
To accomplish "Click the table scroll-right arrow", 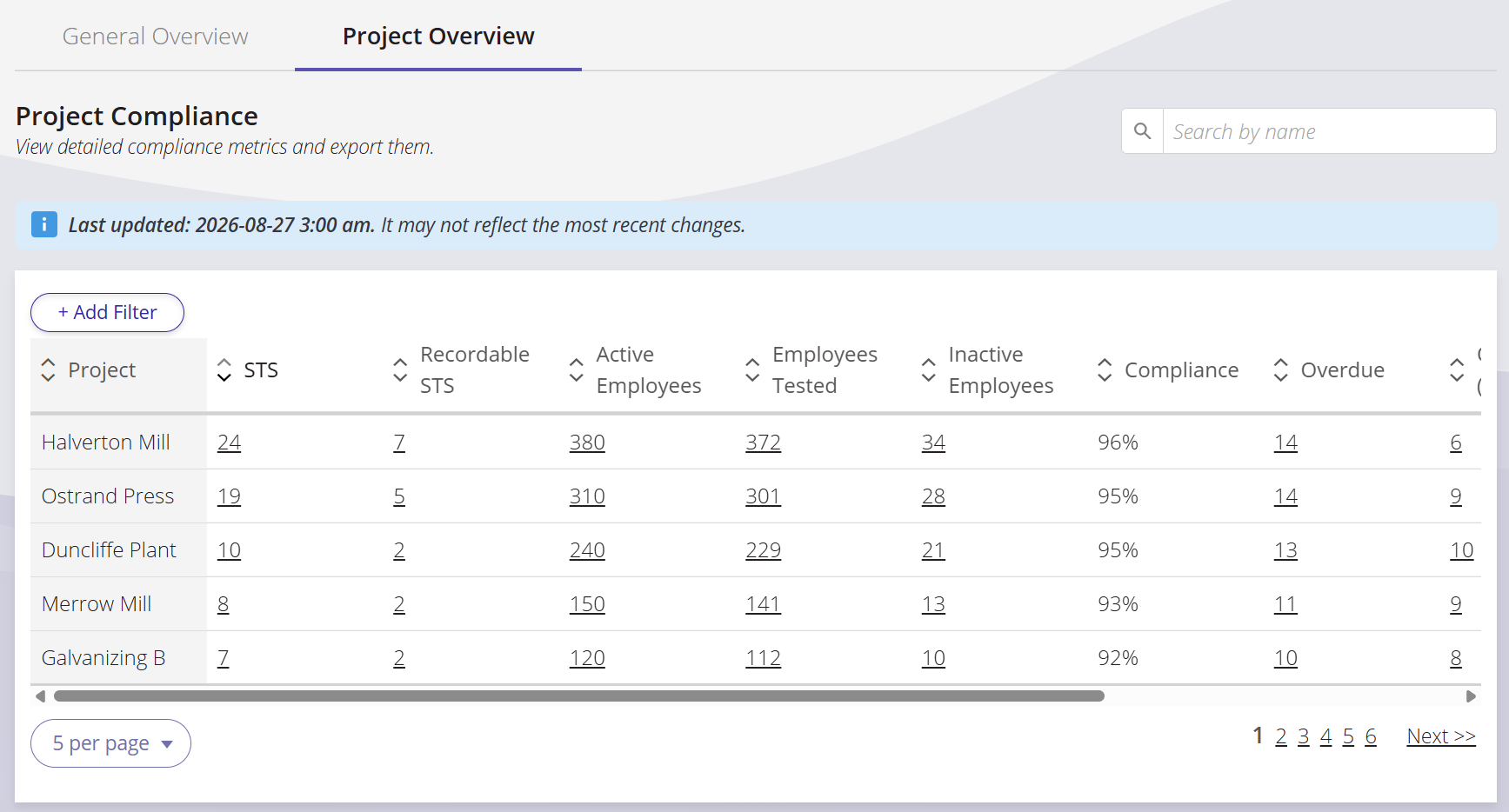I will point(1471,696).
